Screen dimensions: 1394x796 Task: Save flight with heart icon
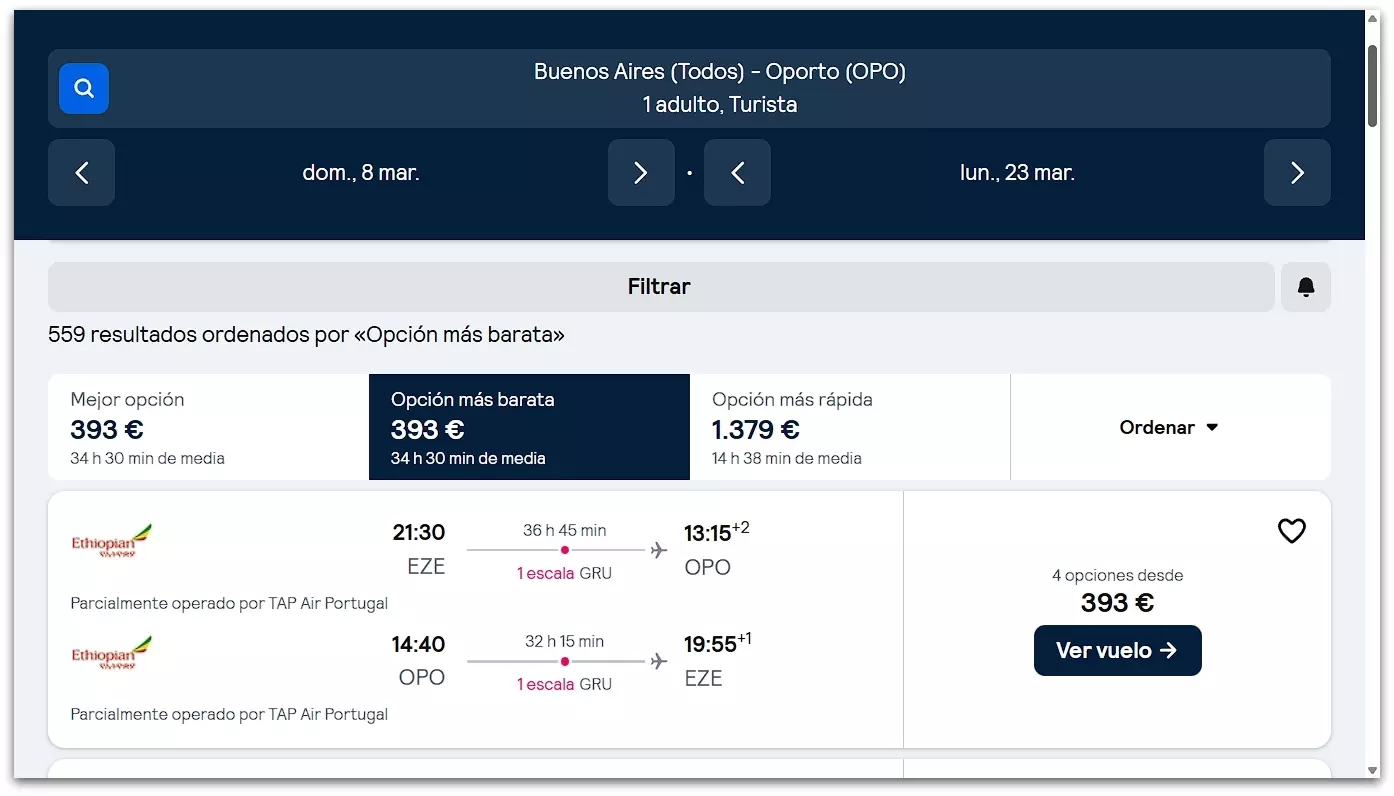(1291, 531)
